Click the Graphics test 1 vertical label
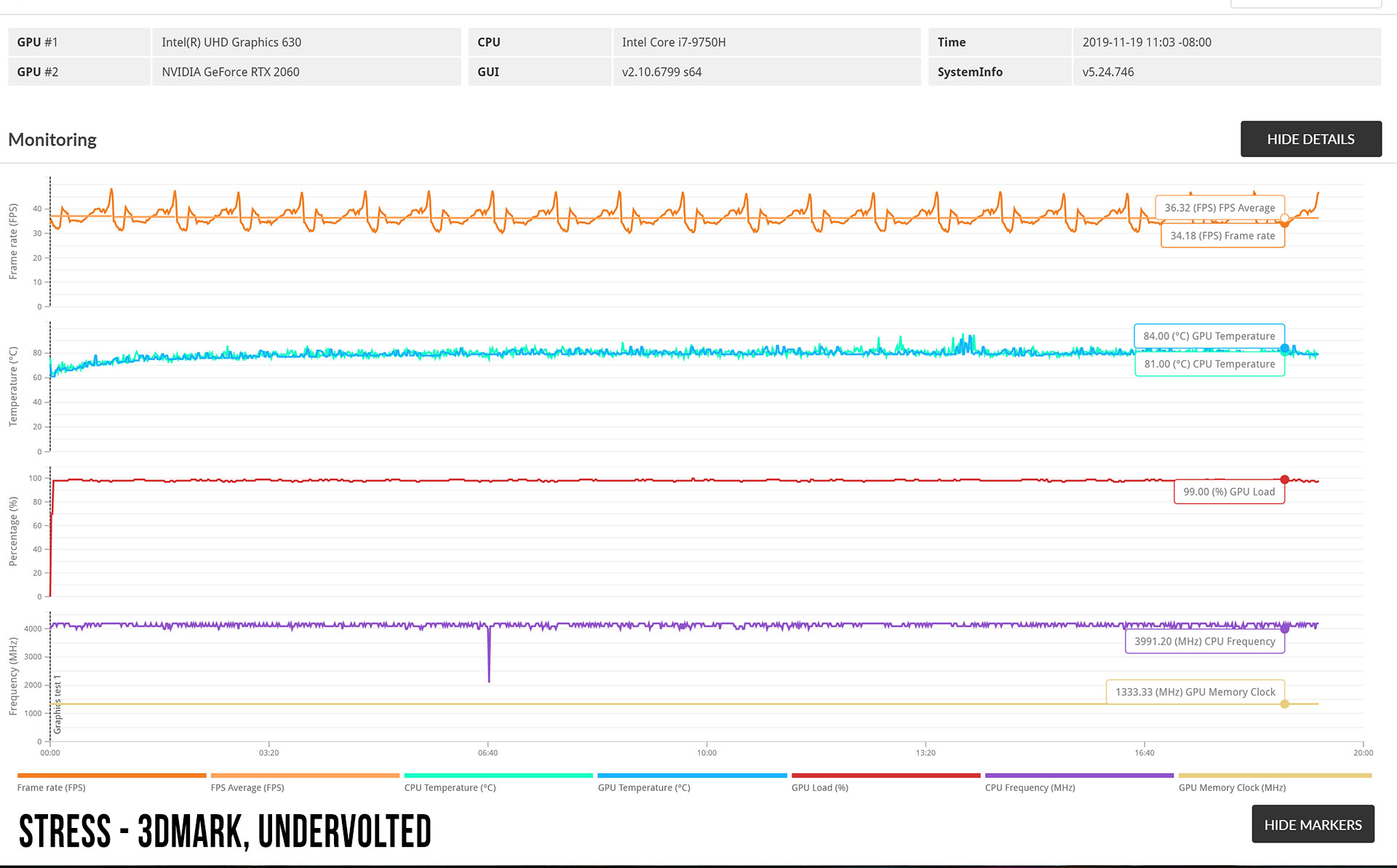This screenshot has width=1397, height=868. click(x=58, y=704)
